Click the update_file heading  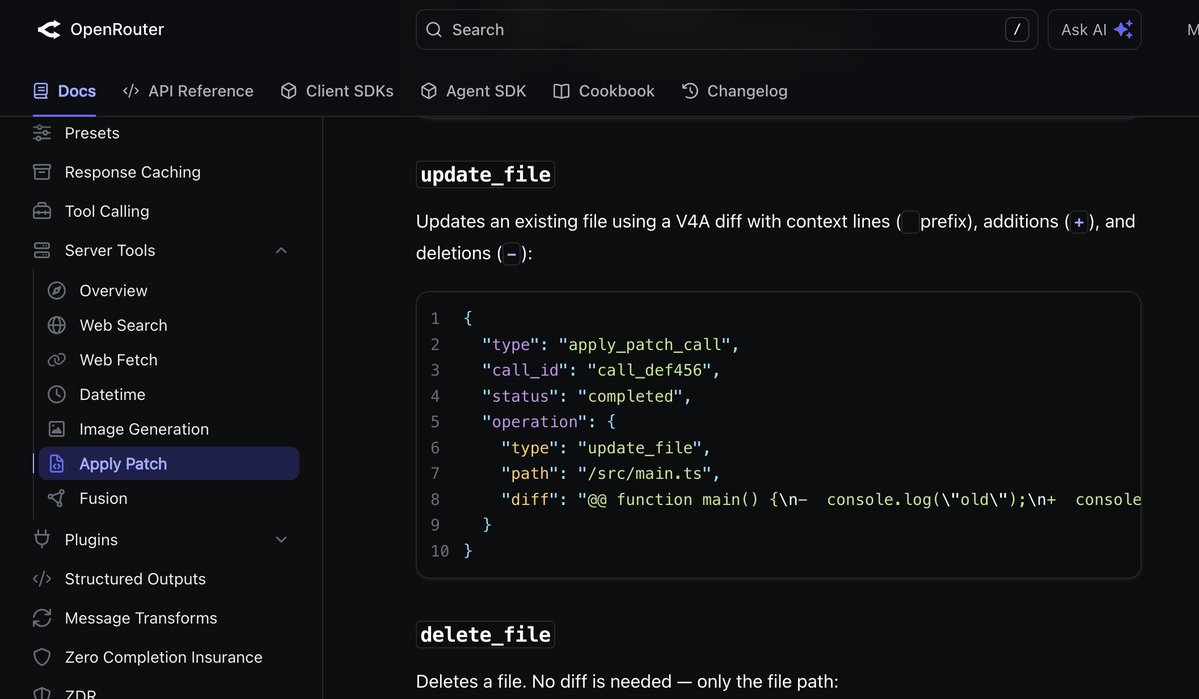point(486,174)
